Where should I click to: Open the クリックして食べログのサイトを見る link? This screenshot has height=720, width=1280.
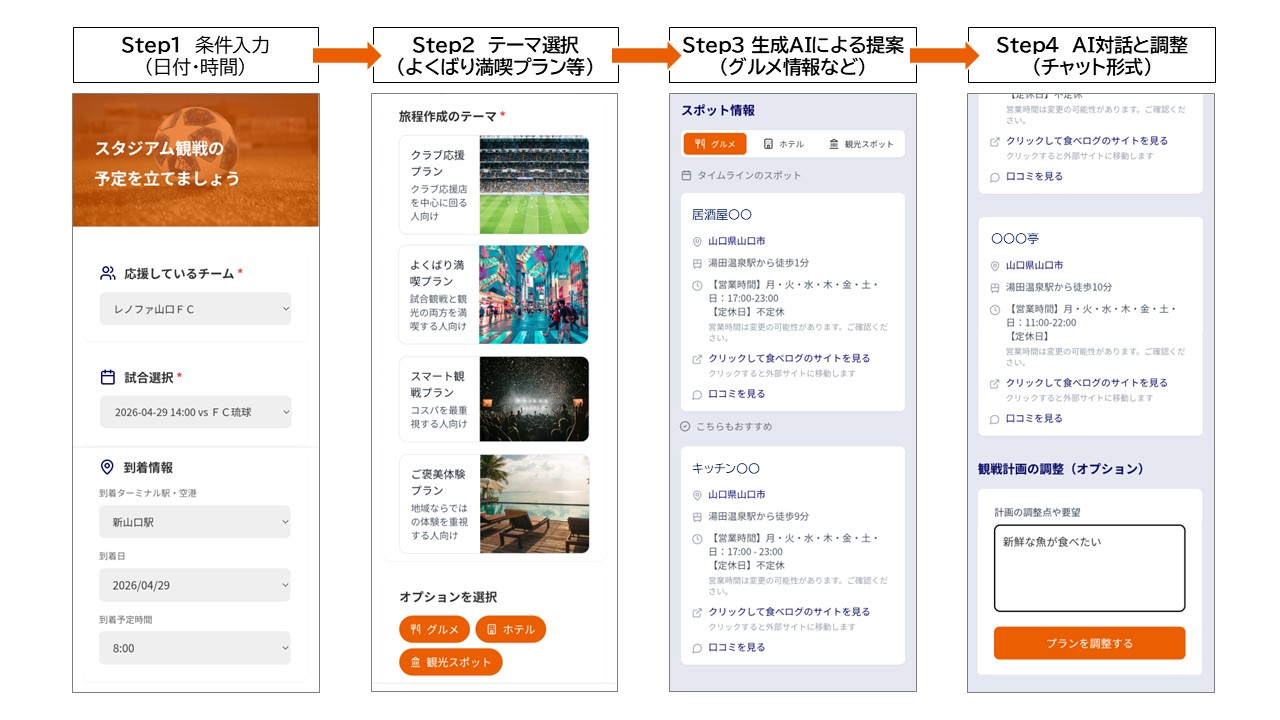click(790, 358)
